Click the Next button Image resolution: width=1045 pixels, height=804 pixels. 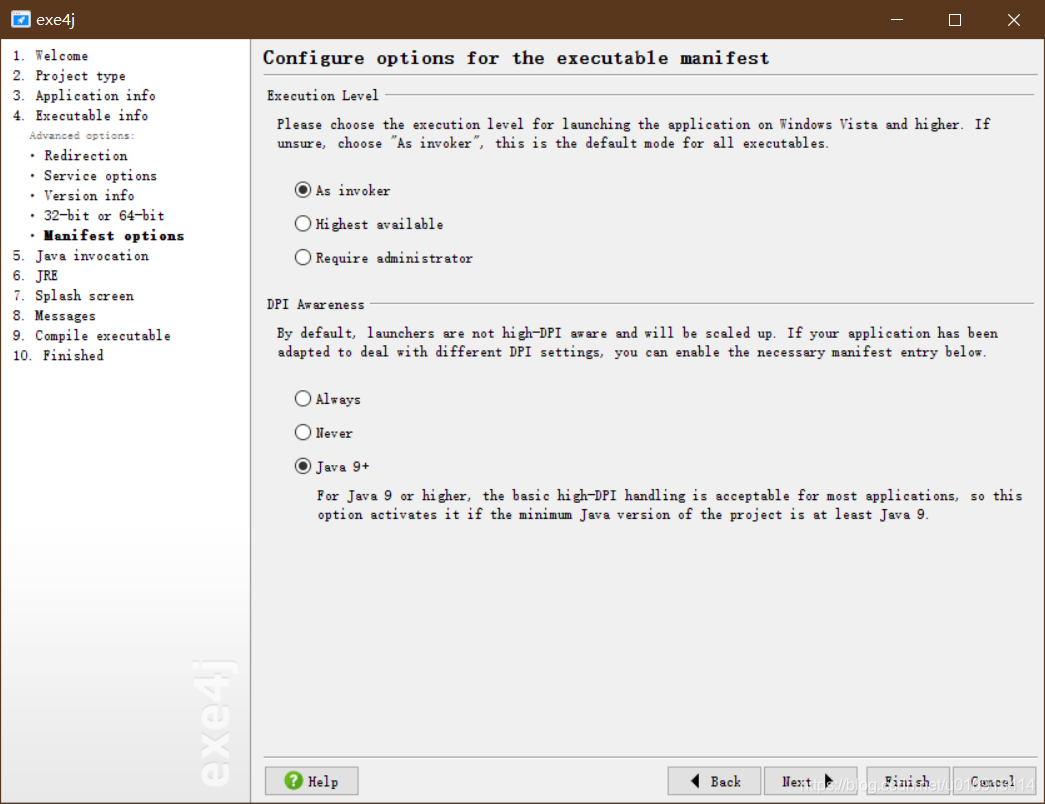[810, 781]
